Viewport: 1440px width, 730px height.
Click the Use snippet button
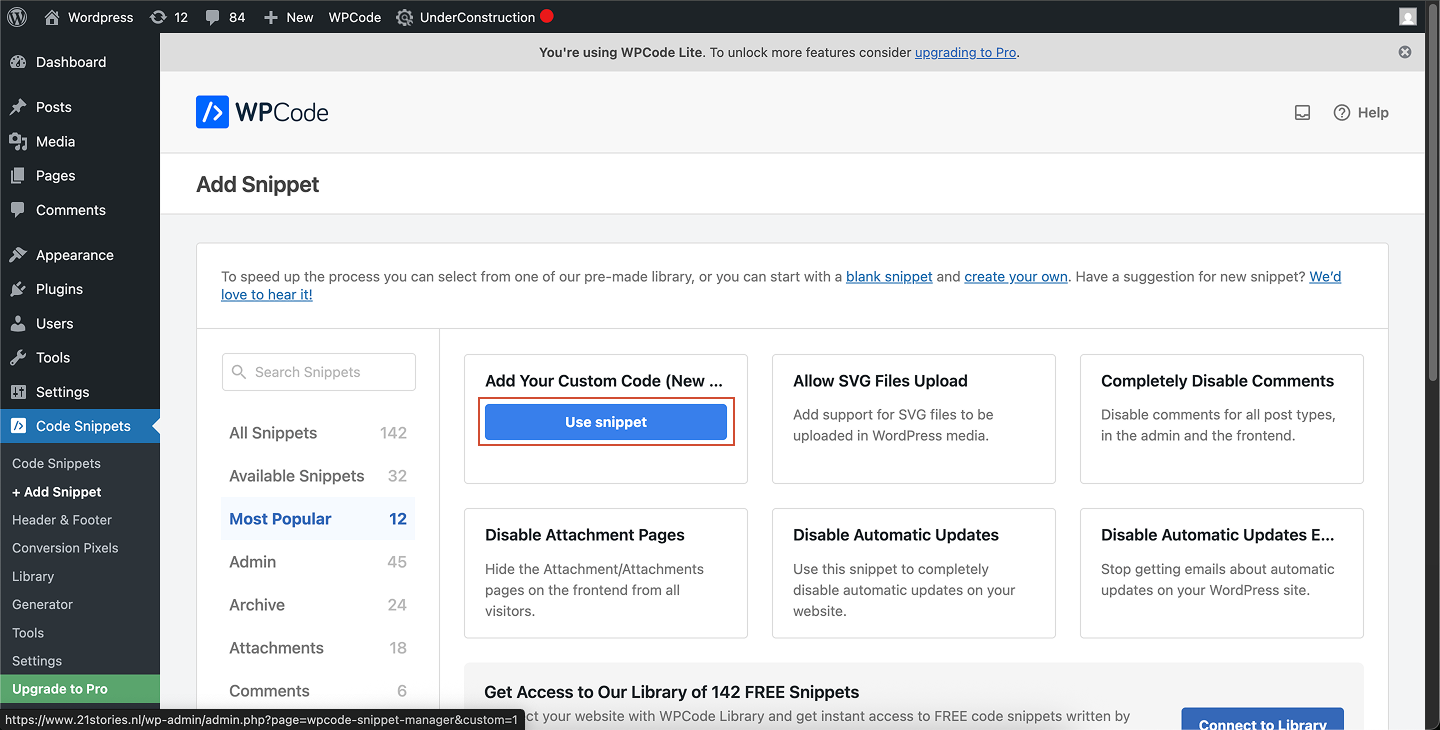pyautogui.click(x=605, y=421)
